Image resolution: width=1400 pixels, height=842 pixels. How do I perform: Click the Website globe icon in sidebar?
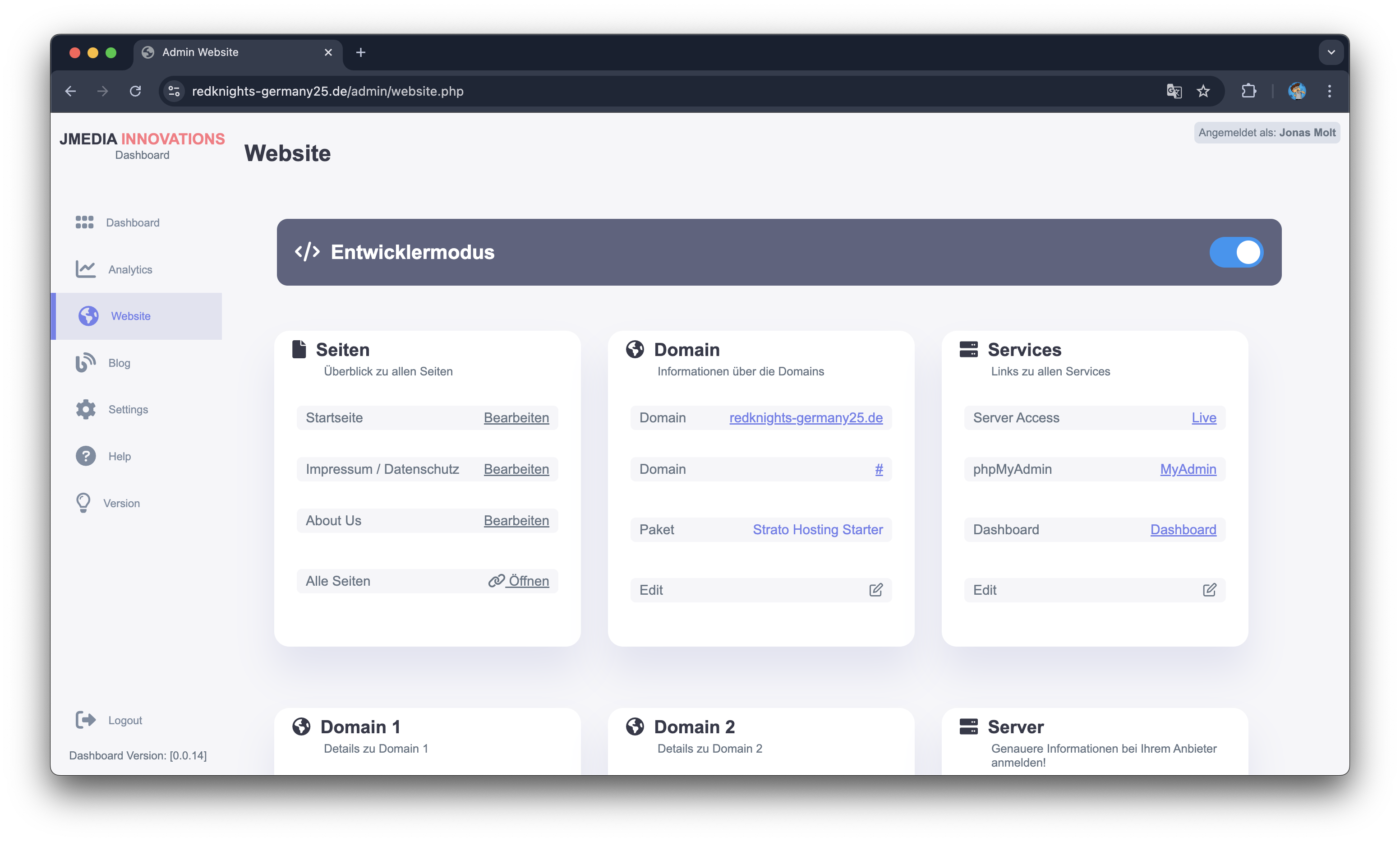(x=88, y=316)
